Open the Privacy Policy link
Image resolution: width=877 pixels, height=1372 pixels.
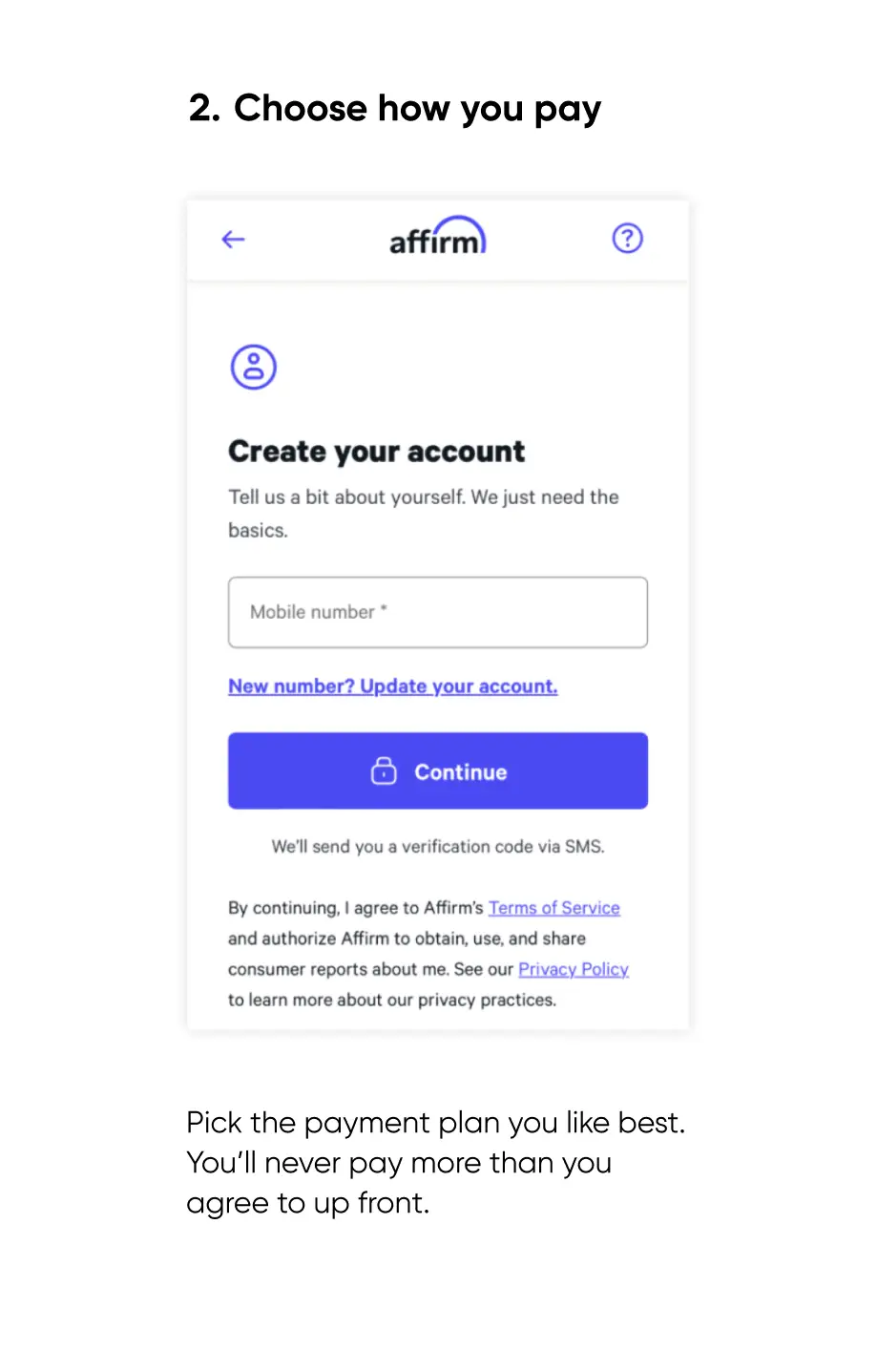click(573, 969)
